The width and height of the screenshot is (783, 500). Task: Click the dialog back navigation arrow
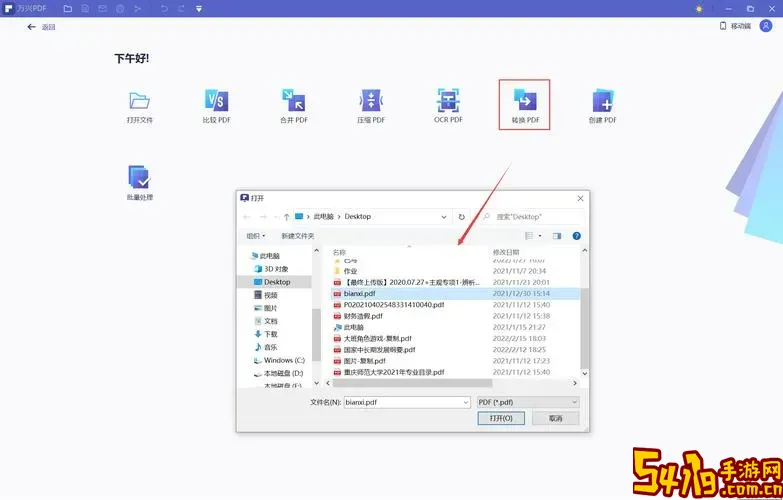coord(246,217)
